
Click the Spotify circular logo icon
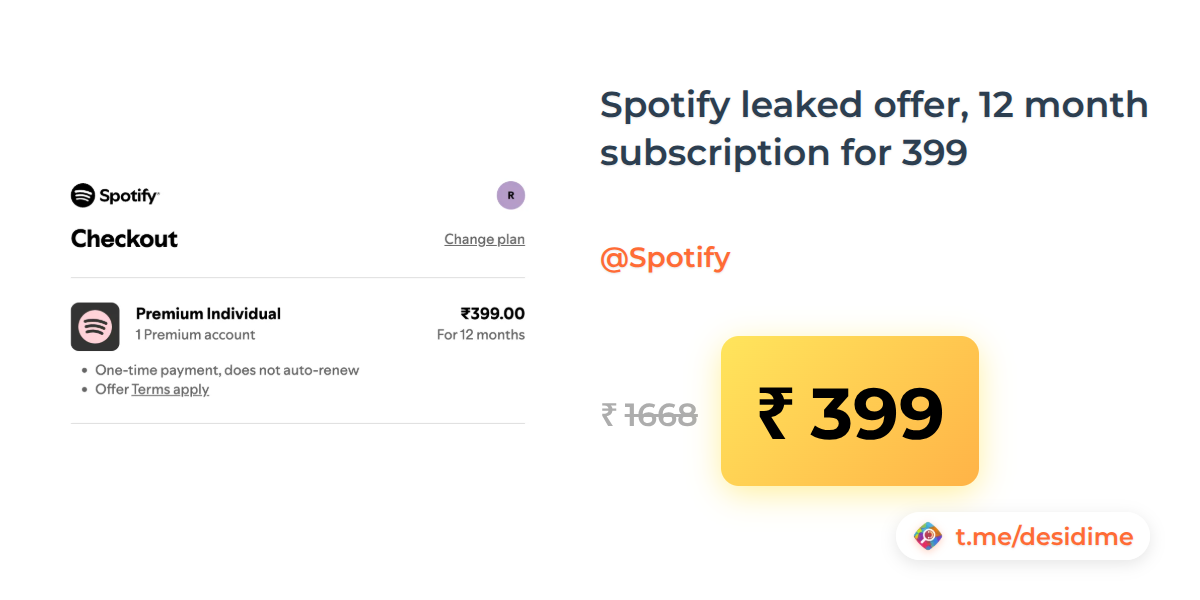[x=83, y=196]
